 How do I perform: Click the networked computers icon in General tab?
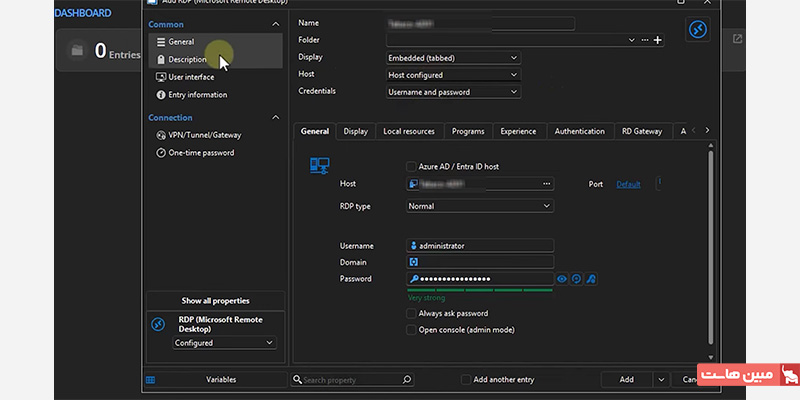(x=320, y=166)
